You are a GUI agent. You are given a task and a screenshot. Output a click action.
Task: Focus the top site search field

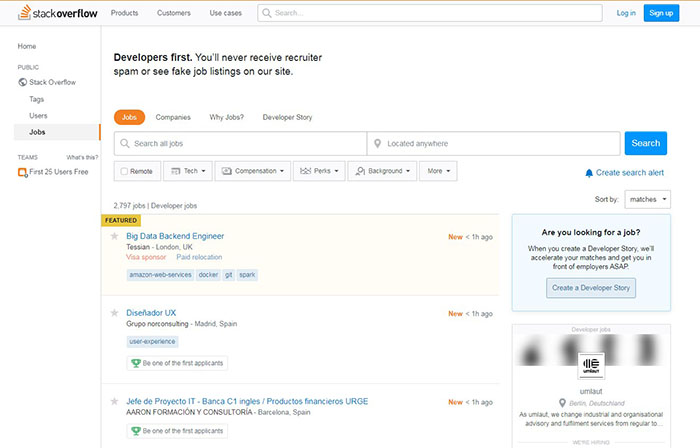point(430,13)
